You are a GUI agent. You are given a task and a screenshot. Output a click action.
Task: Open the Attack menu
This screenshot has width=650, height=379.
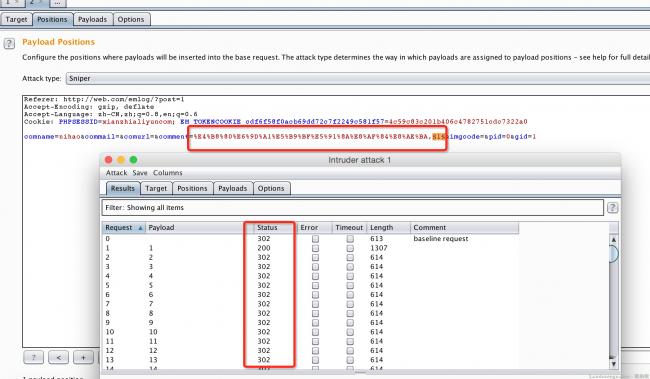click(x=116, y=173)
